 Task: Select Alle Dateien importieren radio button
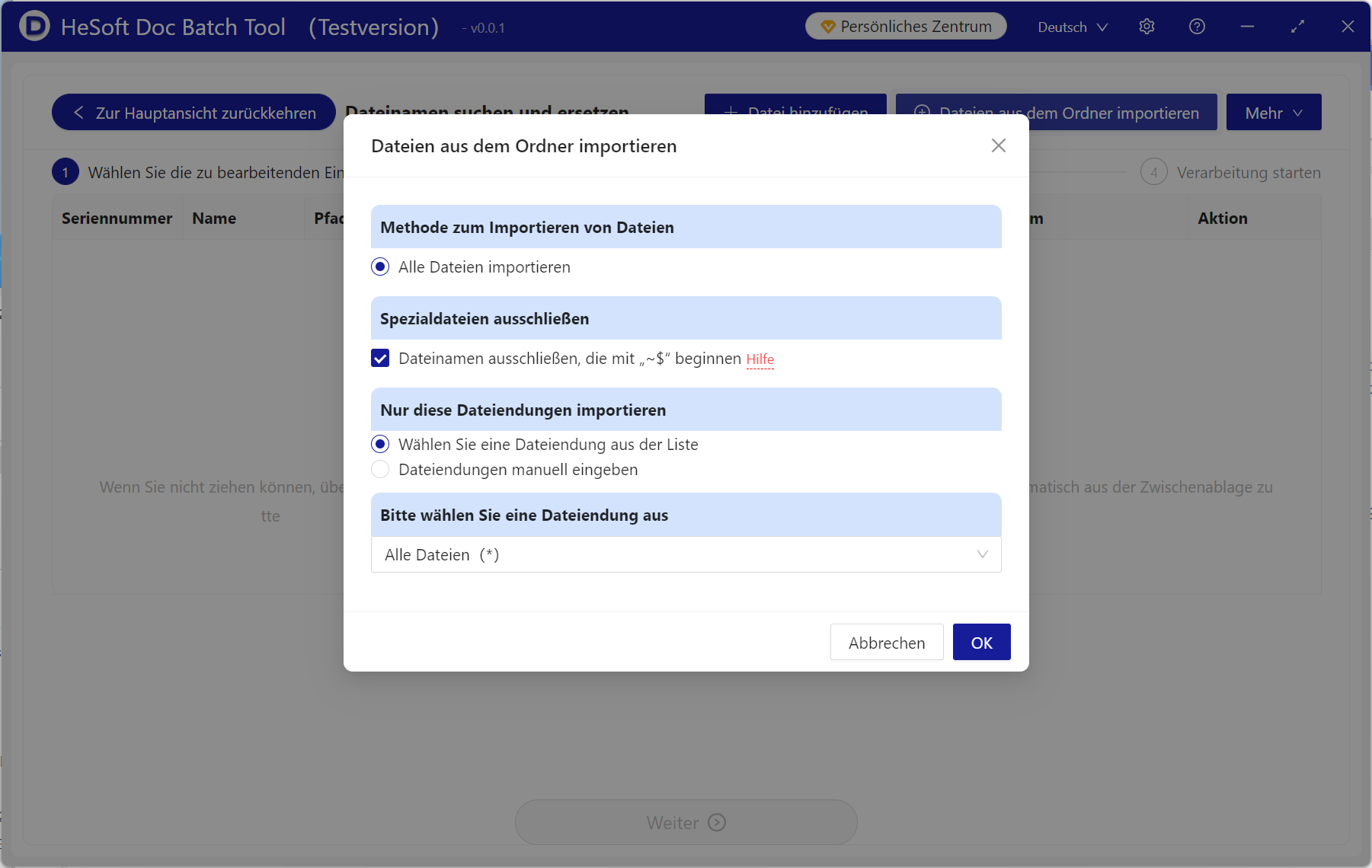(380, 267)
